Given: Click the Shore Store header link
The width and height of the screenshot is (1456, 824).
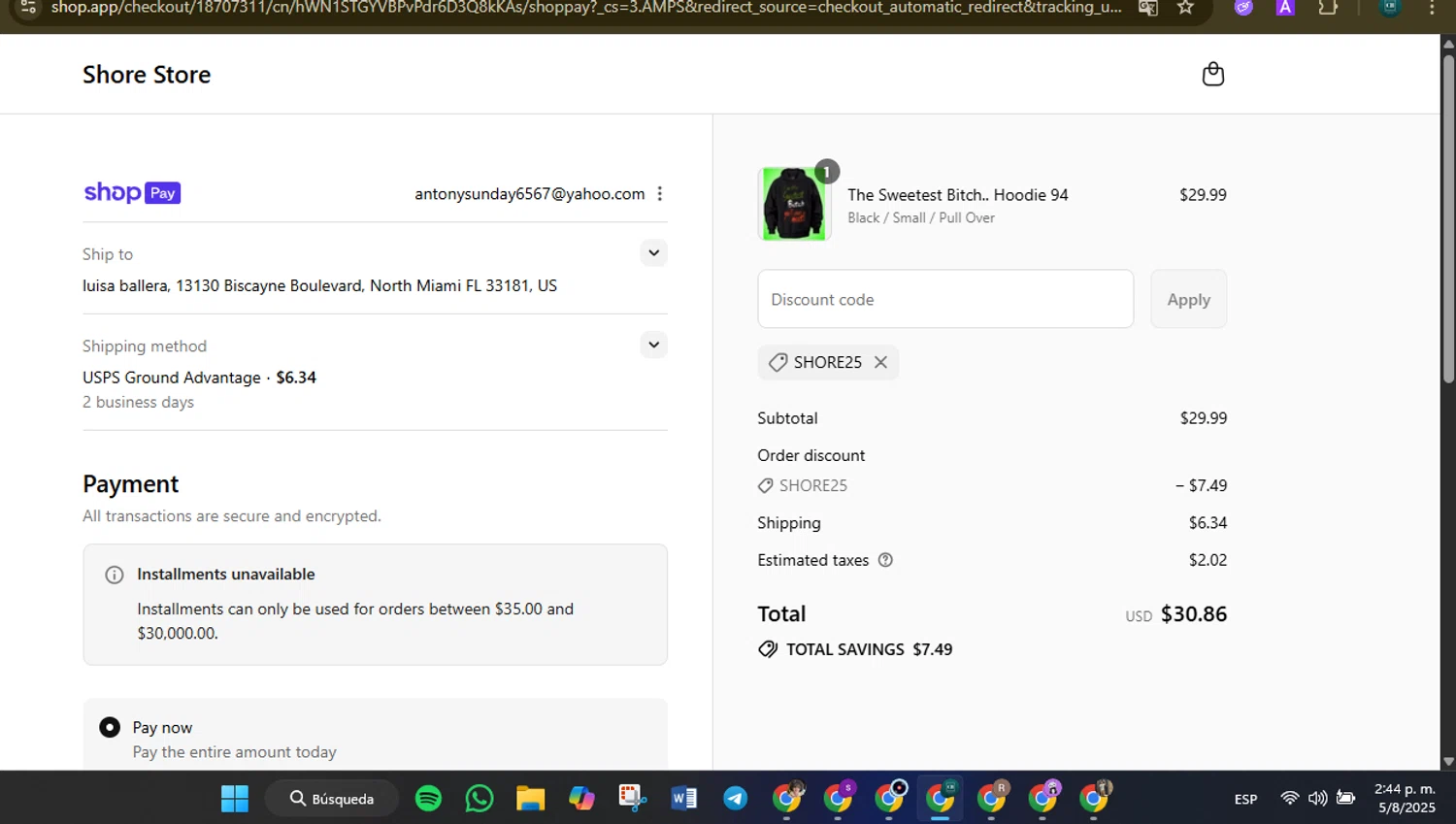Looking at the screenshot, I should click(147, 75).
